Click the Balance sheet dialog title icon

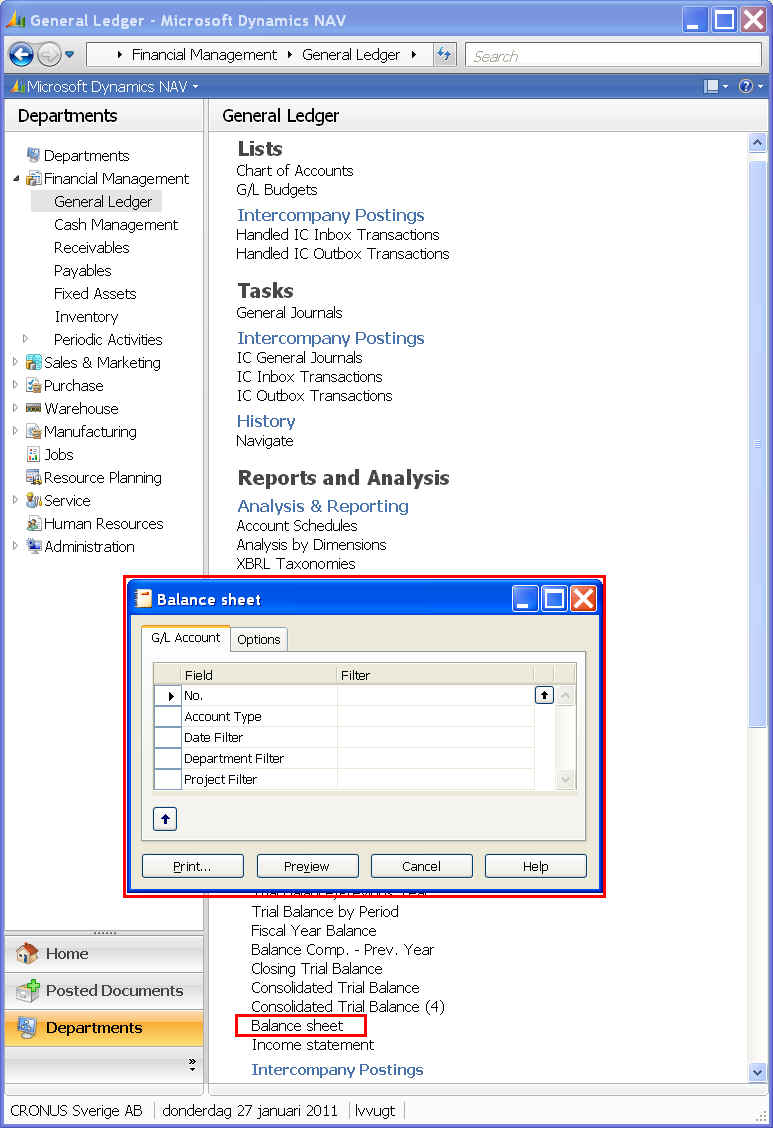click(143, 599)
